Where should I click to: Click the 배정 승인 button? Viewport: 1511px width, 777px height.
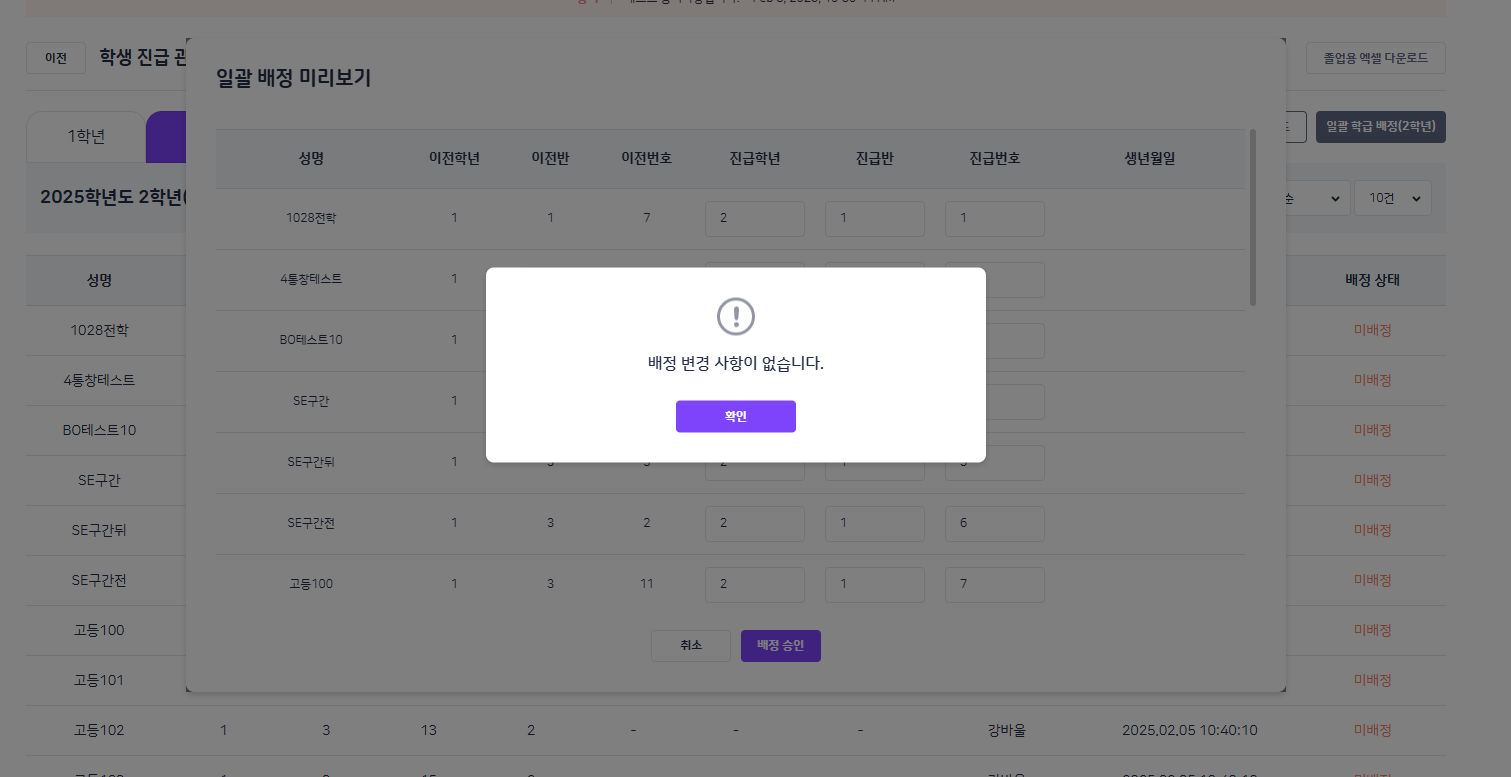click(780, 646)
